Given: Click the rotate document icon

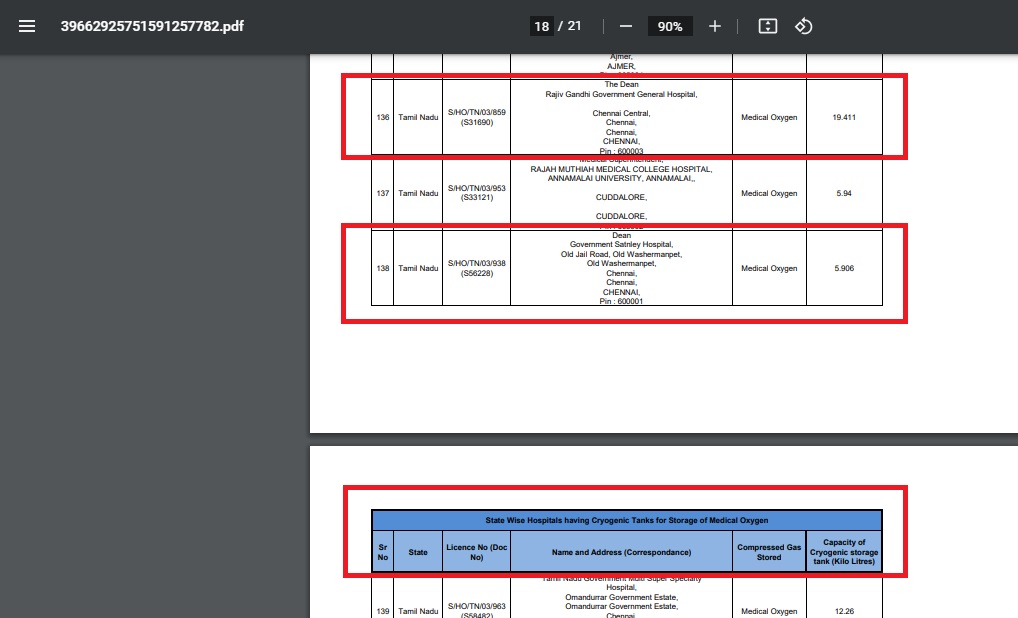Looking at the screenshot, I should pos(804,26).
